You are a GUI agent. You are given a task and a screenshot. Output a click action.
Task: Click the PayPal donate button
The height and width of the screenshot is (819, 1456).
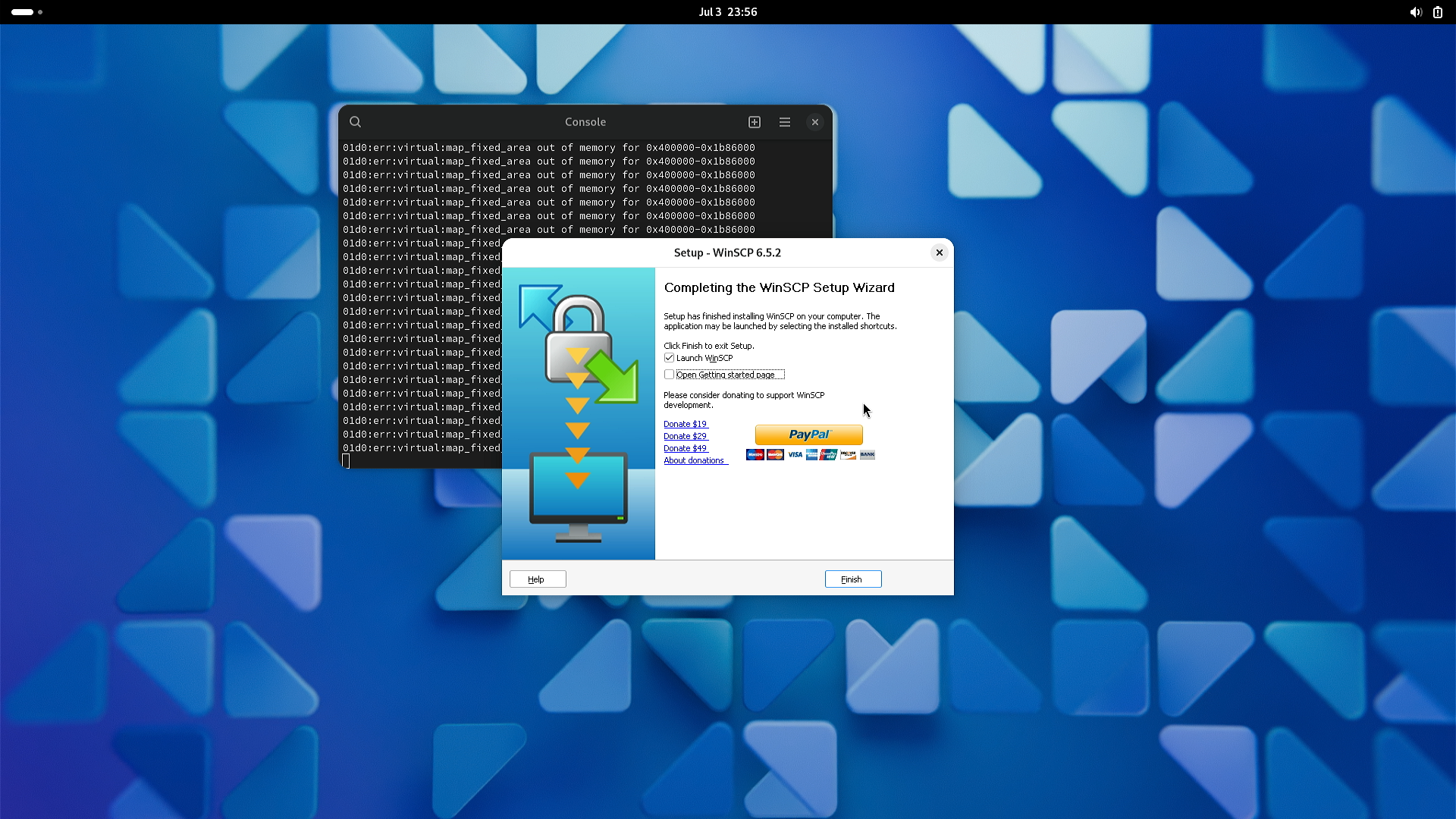coord(809,435)
